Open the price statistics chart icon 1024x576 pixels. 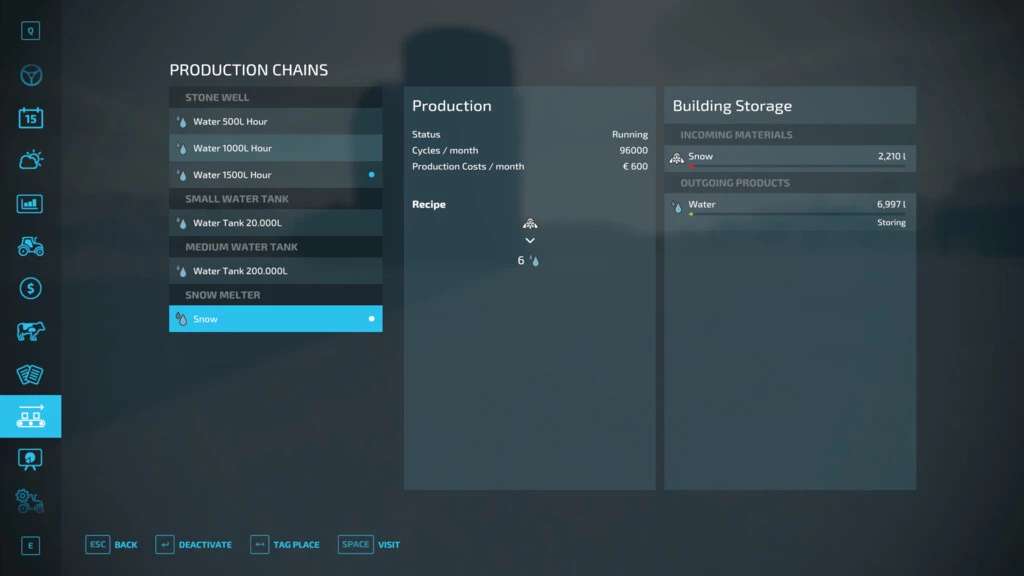pyautogui.click(x=31, y=203)
